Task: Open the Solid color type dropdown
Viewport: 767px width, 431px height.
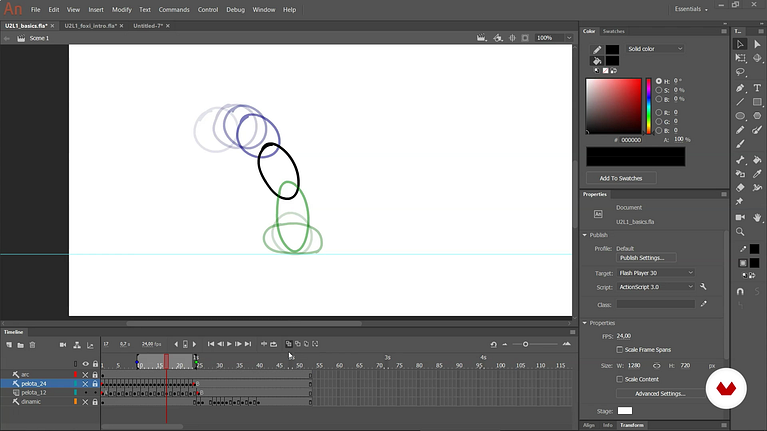Action: click(654, 49)
